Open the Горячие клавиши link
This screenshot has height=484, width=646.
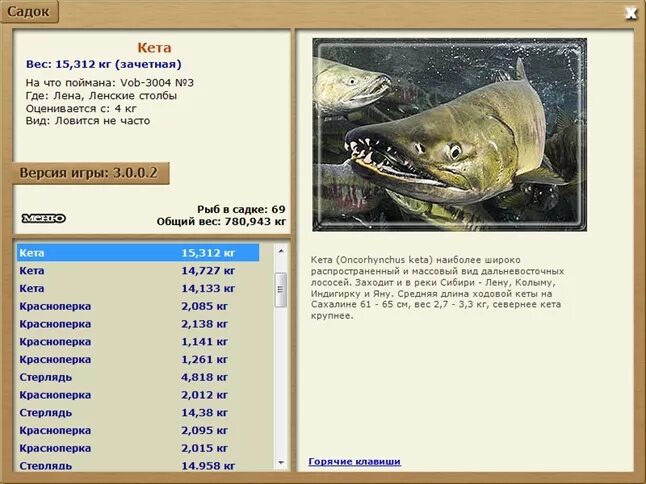(x=354, y=461)
